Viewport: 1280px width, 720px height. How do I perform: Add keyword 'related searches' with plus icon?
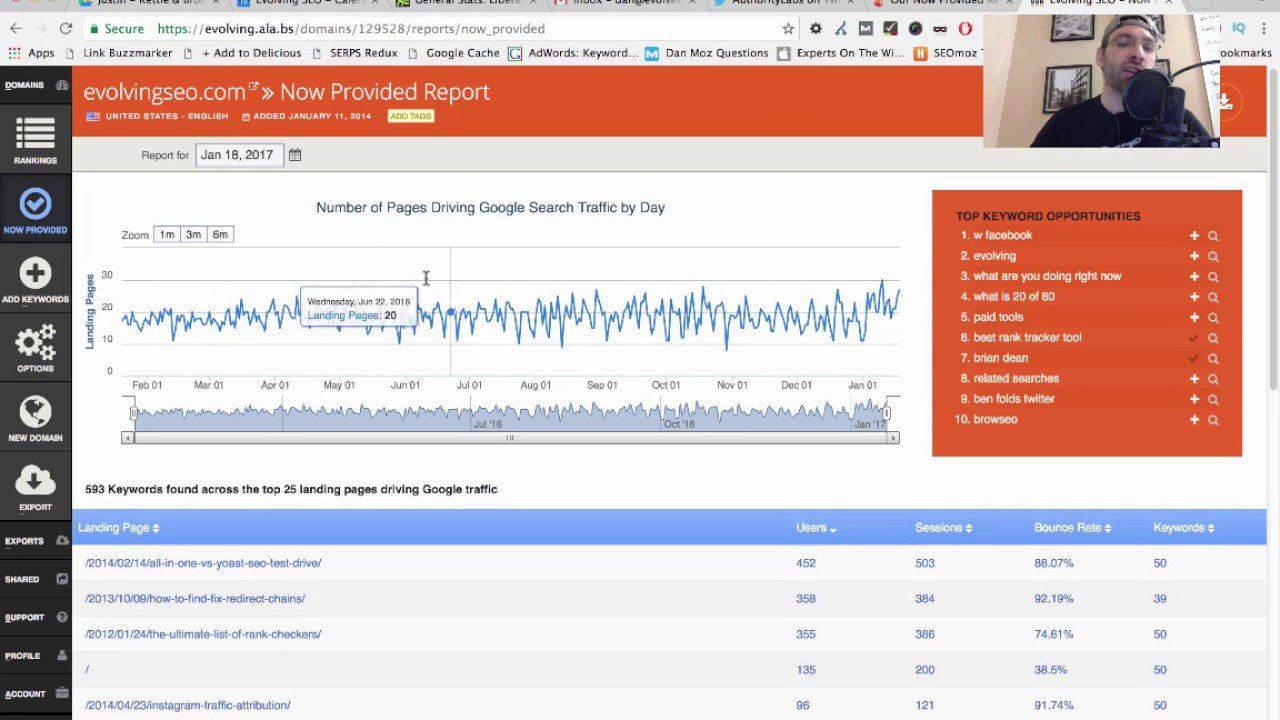pyautogui.click(x=1194, y=379)
